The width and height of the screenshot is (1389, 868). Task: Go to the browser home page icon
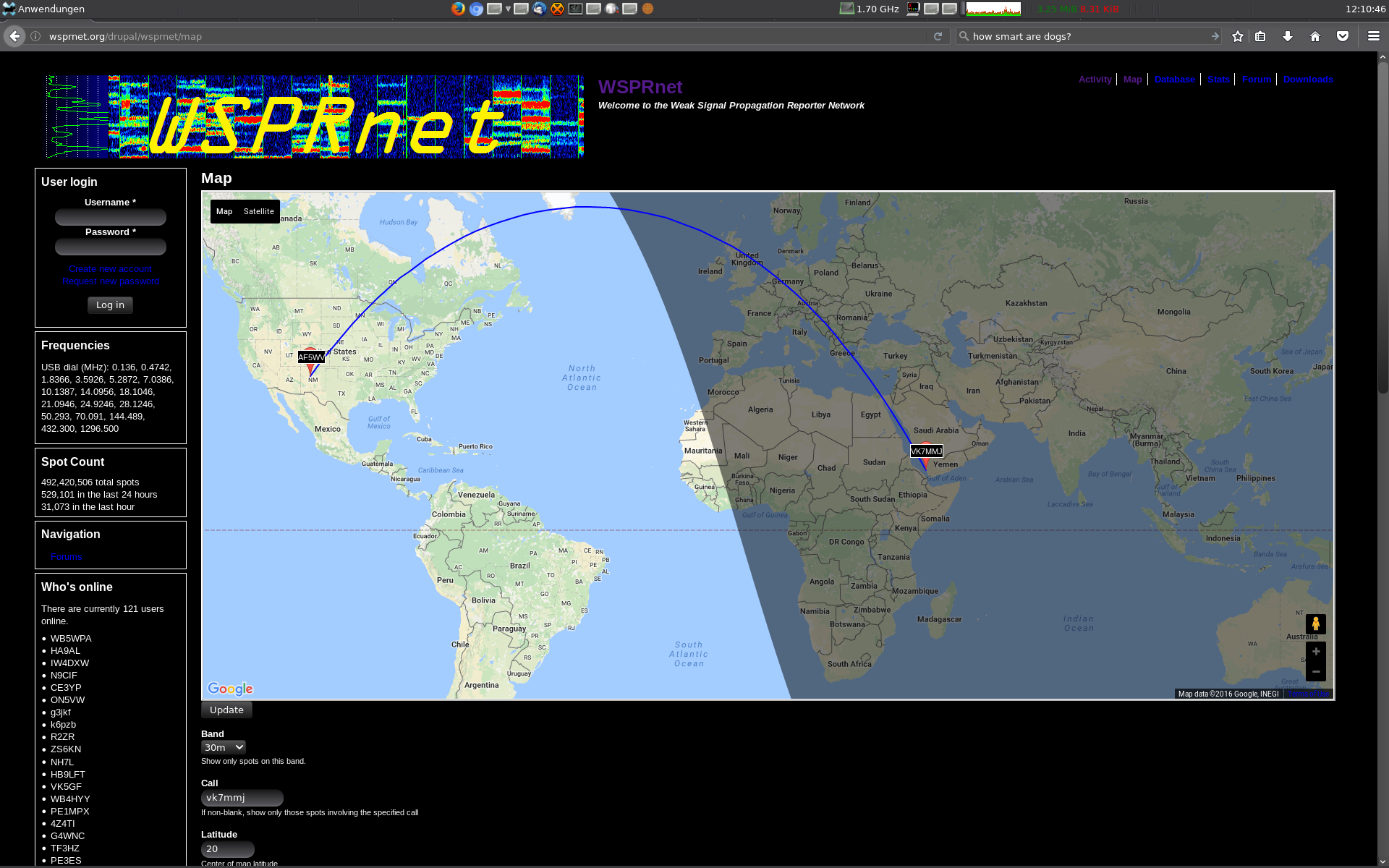pyautogui.click(x=1315, y=36)
